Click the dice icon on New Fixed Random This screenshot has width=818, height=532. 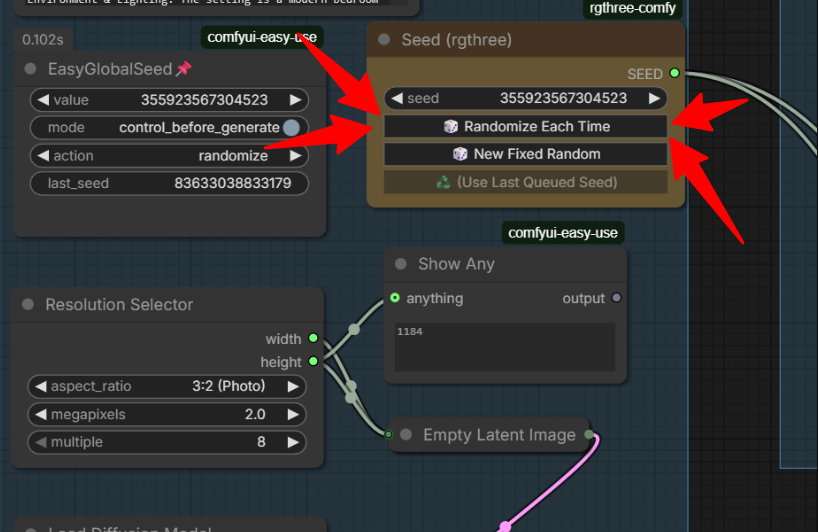pyautogui.click(x=460, y=154)
